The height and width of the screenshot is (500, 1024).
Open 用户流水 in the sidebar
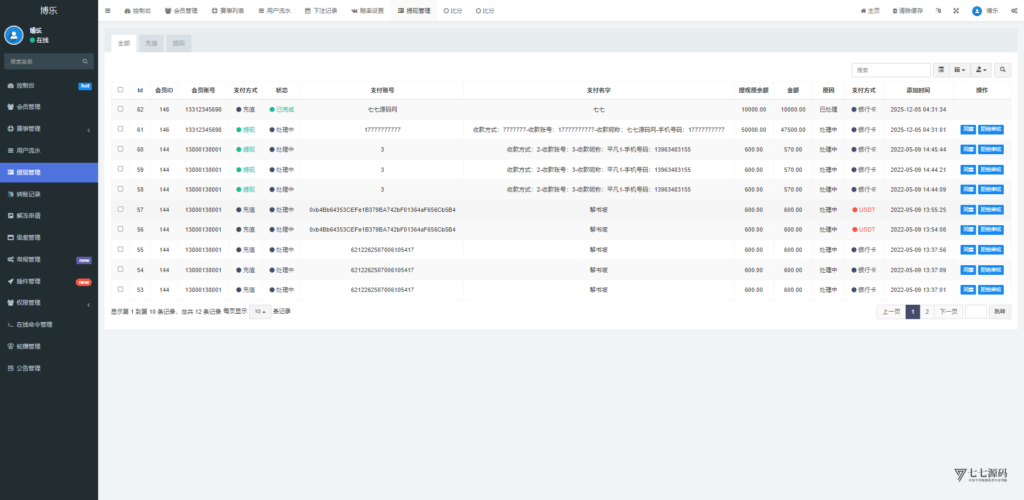click(x=28, y=151)
